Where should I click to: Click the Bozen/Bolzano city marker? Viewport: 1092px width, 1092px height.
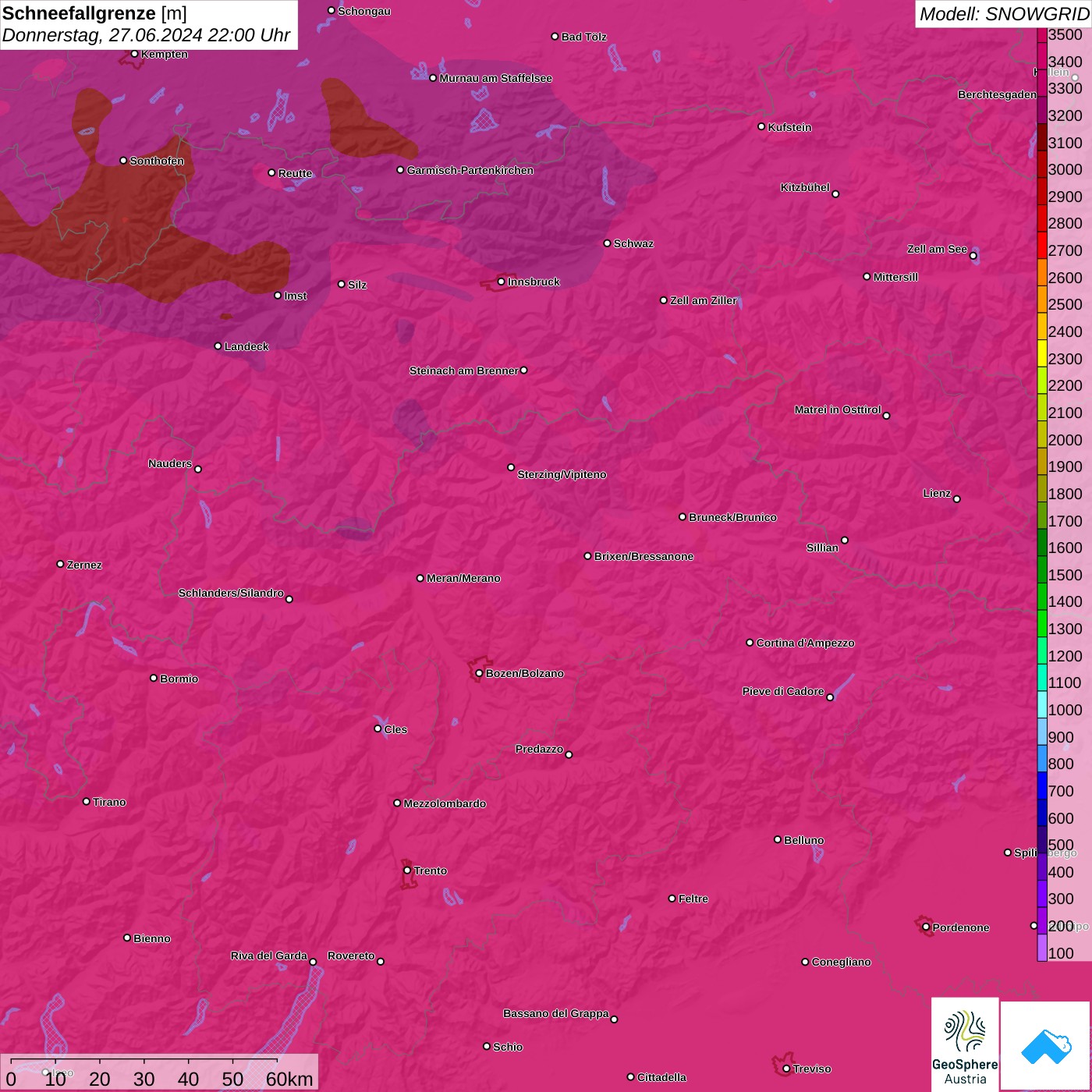[480, 673]
